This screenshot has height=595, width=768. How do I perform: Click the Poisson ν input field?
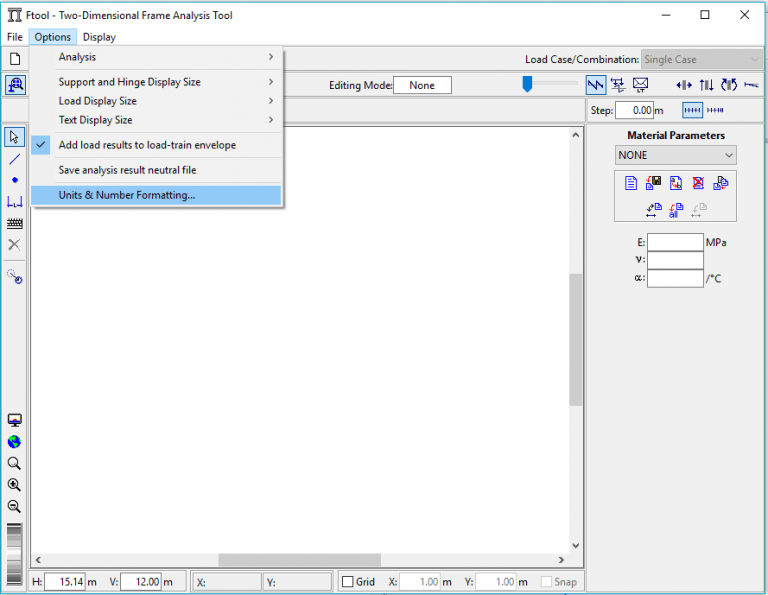[x=675, y=260]
